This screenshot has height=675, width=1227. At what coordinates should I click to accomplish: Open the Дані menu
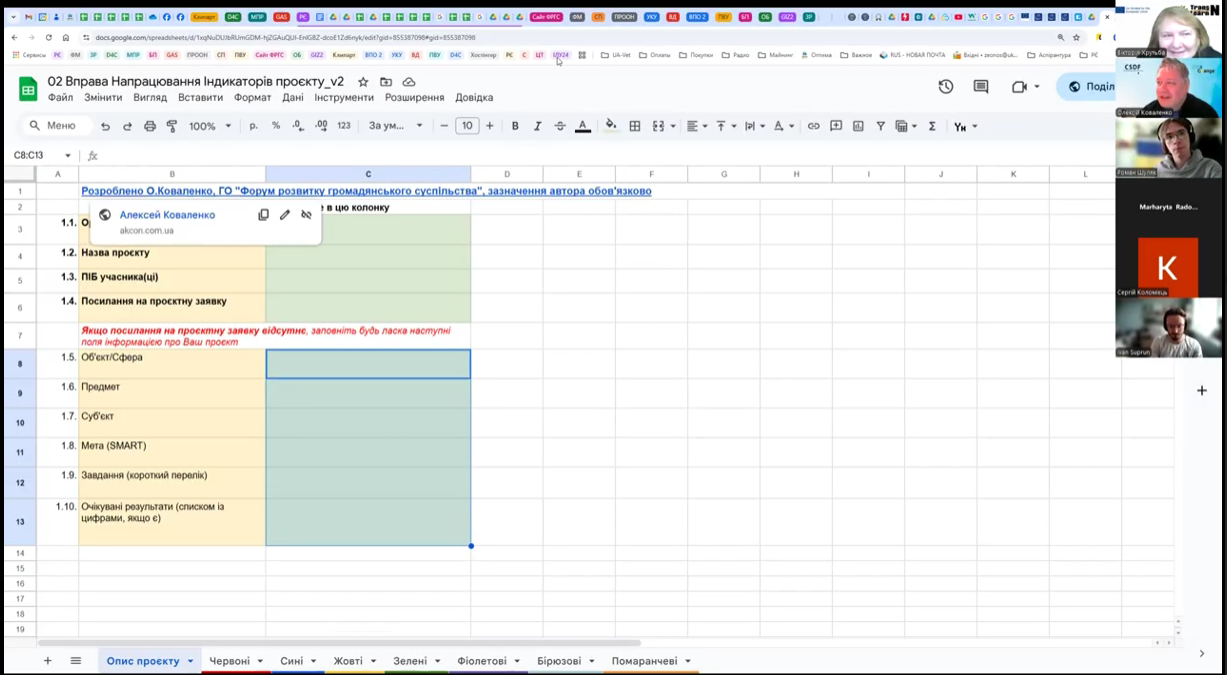point(293,97)
